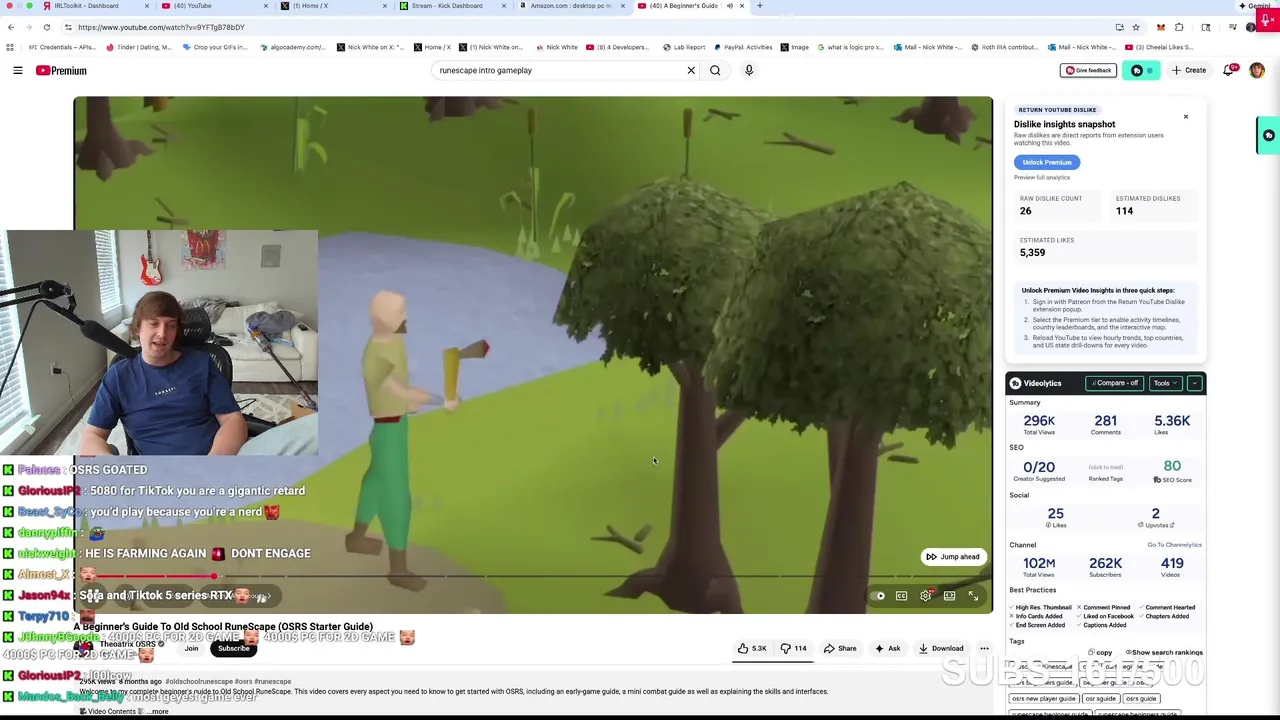Image resolution: width=1280 pixels, height=720 pixels.
Task: Click the Join channel button
Action: point(191,648)
